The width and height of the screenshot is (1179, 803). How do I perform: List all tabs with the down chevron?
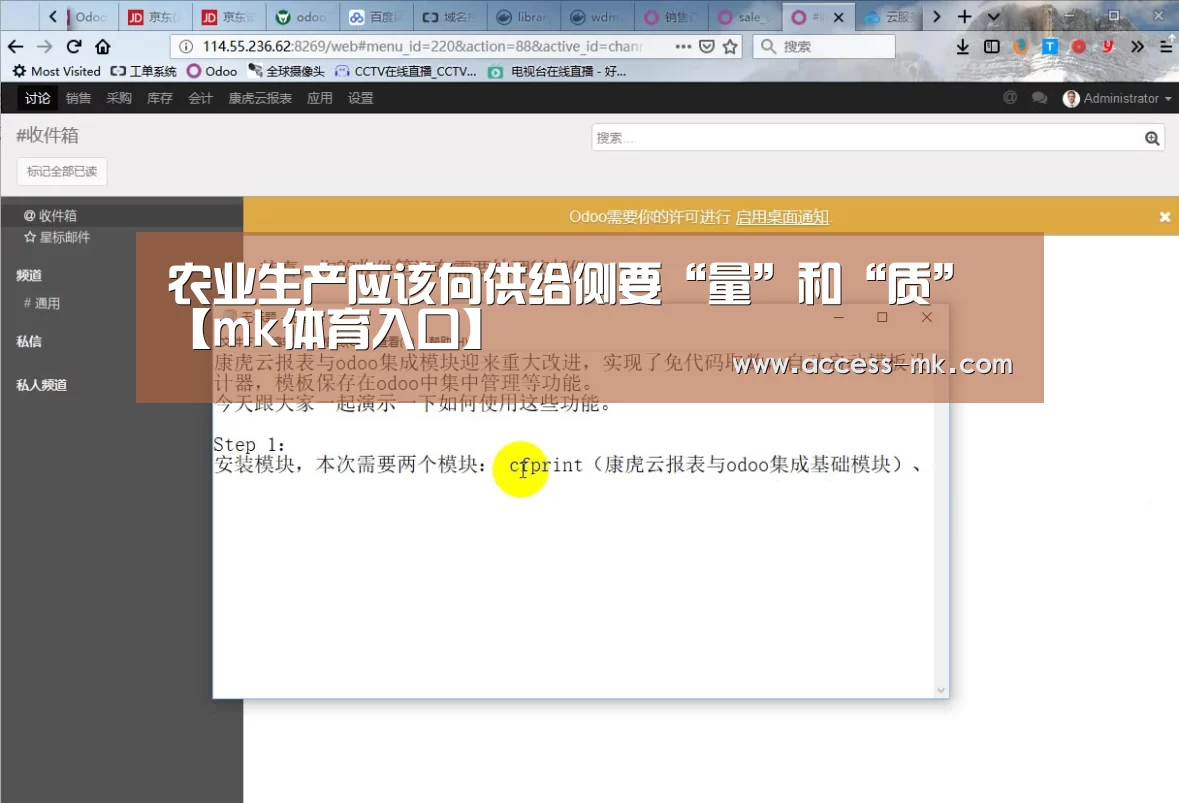click(993, 17)
